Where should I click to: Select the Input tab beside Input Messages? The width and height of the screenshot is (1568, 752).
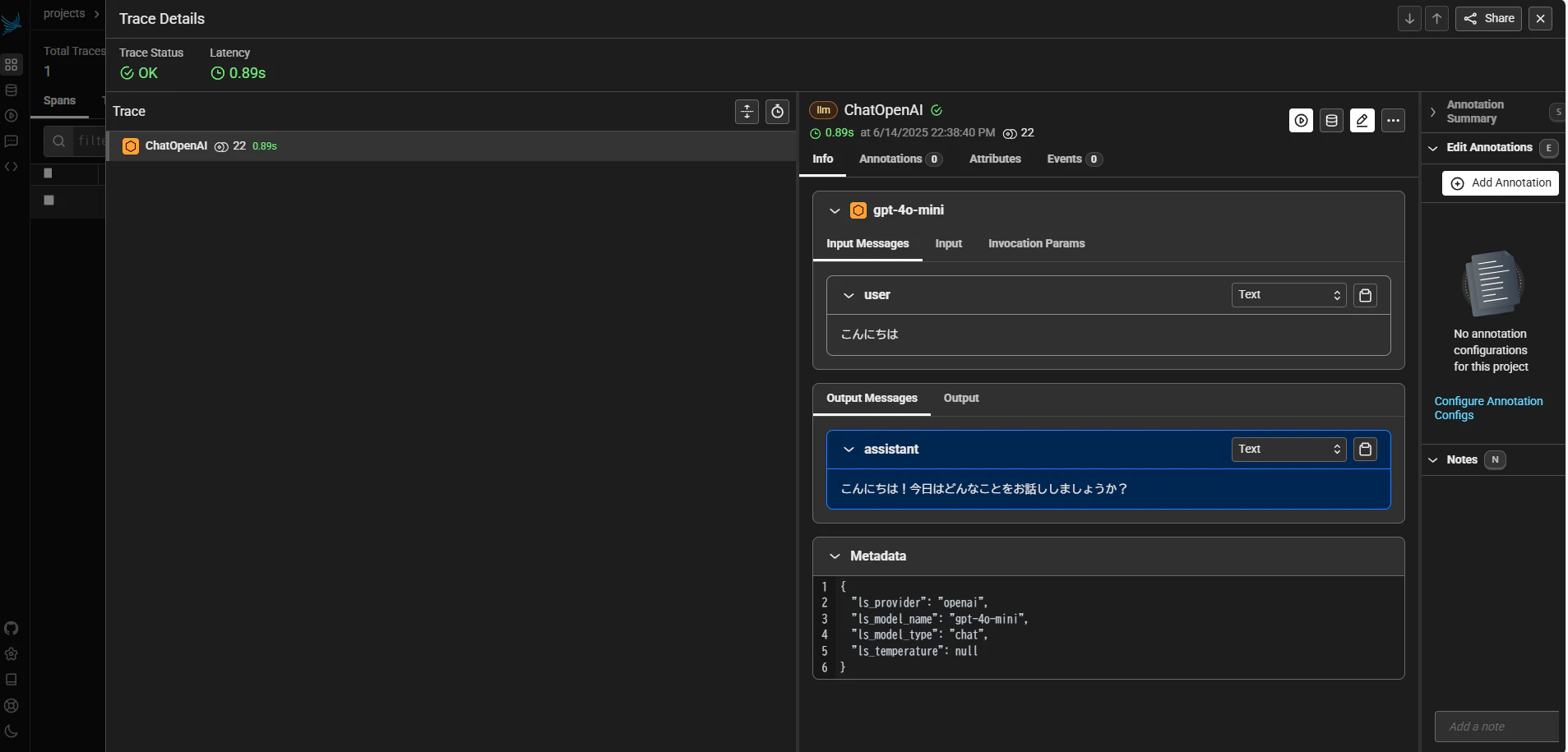tap(949, 244)
